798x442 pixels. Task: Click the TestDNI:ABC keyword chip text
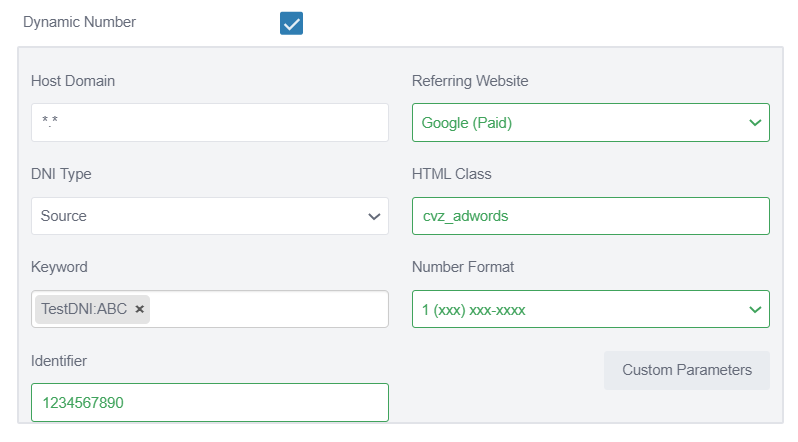(x=84, y=309)
